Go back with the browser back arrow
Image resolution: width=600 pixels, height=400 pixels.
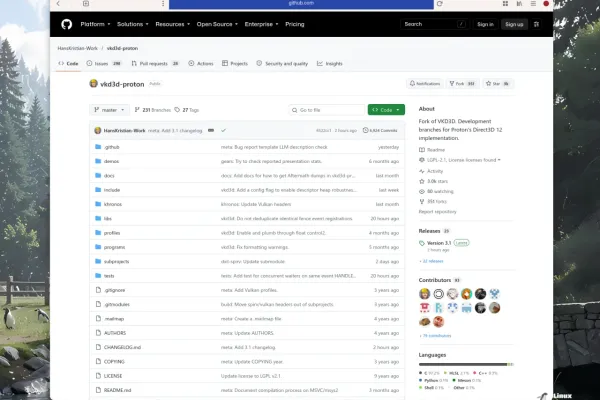pyautogui.click(x=58, y=3)
